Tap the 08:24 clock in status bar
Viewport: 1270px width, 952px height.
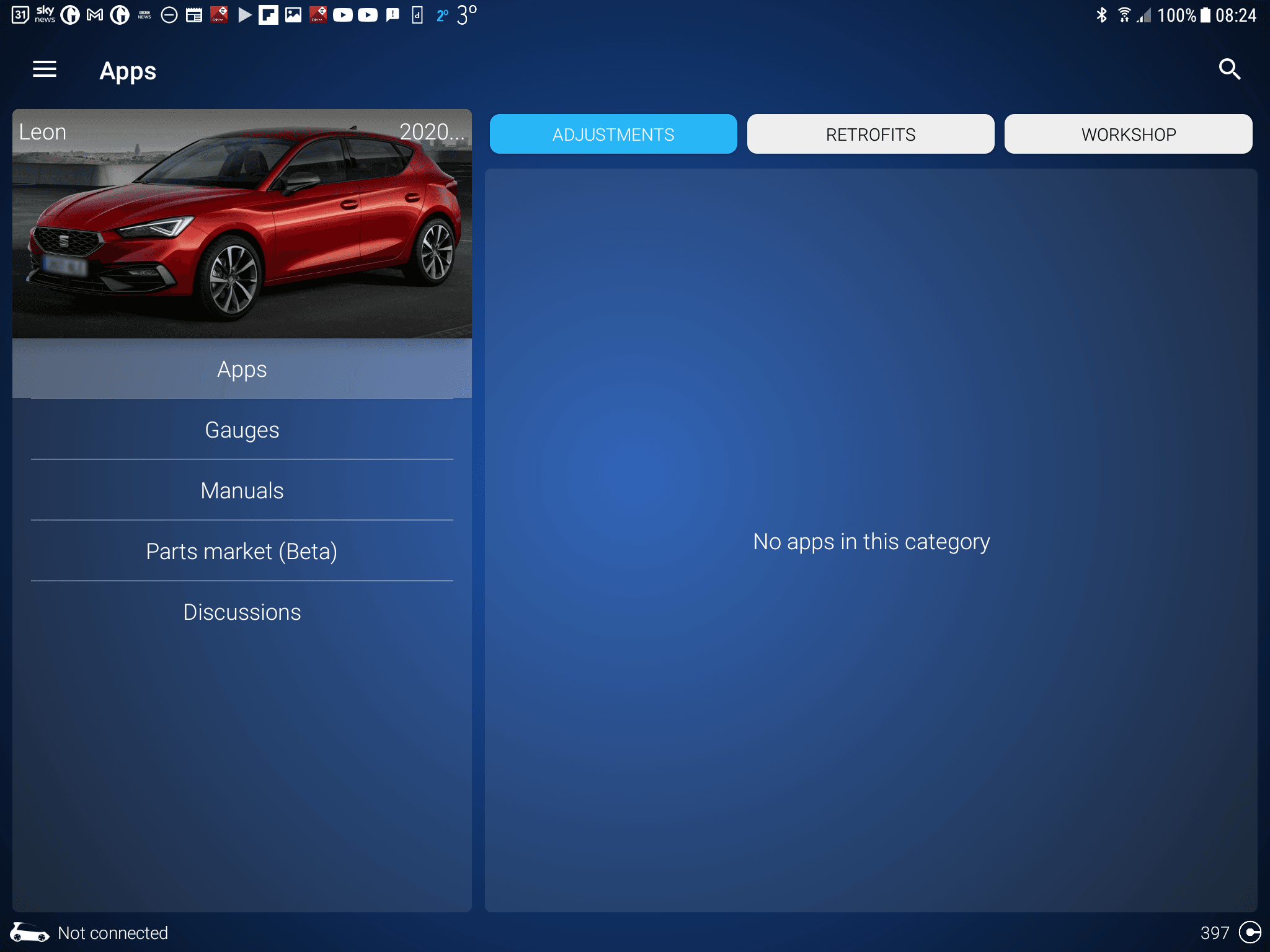click(x=1236, y=15)
